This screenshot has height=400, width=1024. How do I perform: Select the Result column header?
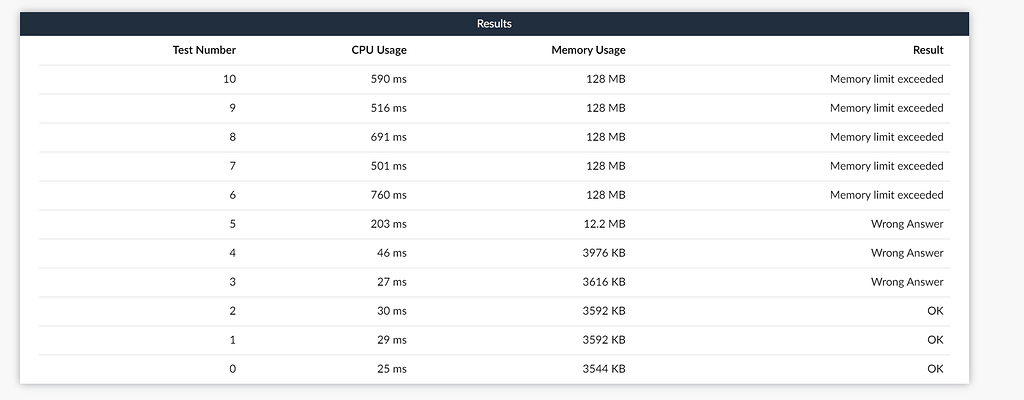coord(928,50)
